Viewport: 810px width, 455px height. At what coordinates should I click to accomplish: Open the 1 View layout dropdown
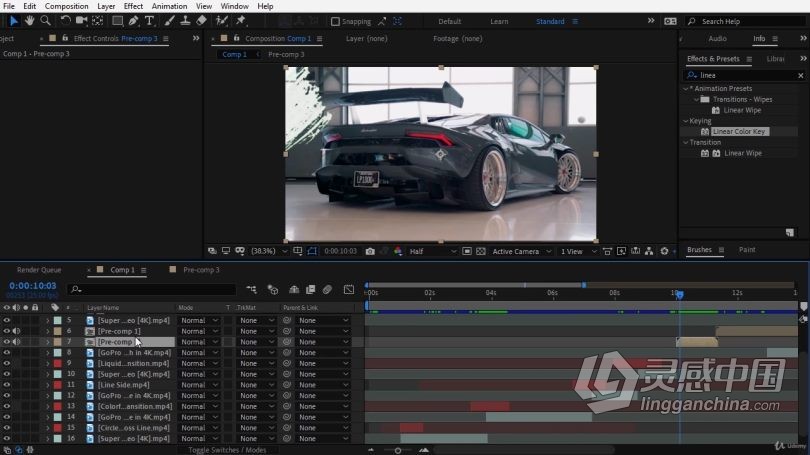click(579, 251)
